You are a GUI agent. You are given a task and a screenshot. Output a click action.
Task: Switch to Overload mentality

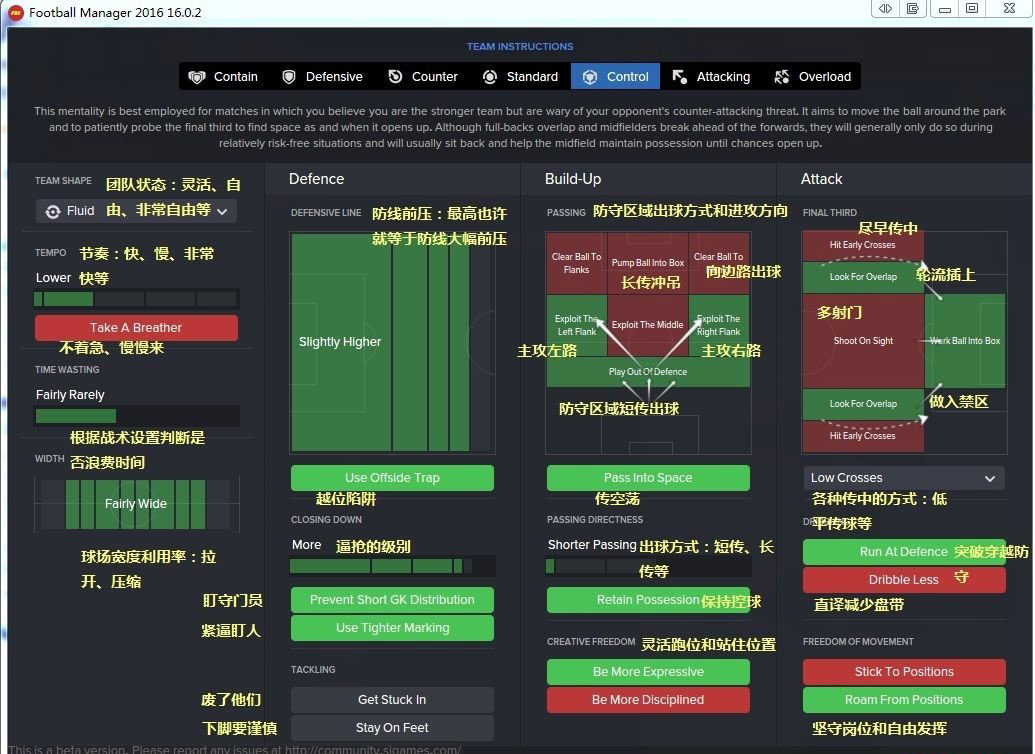(812, 77)
